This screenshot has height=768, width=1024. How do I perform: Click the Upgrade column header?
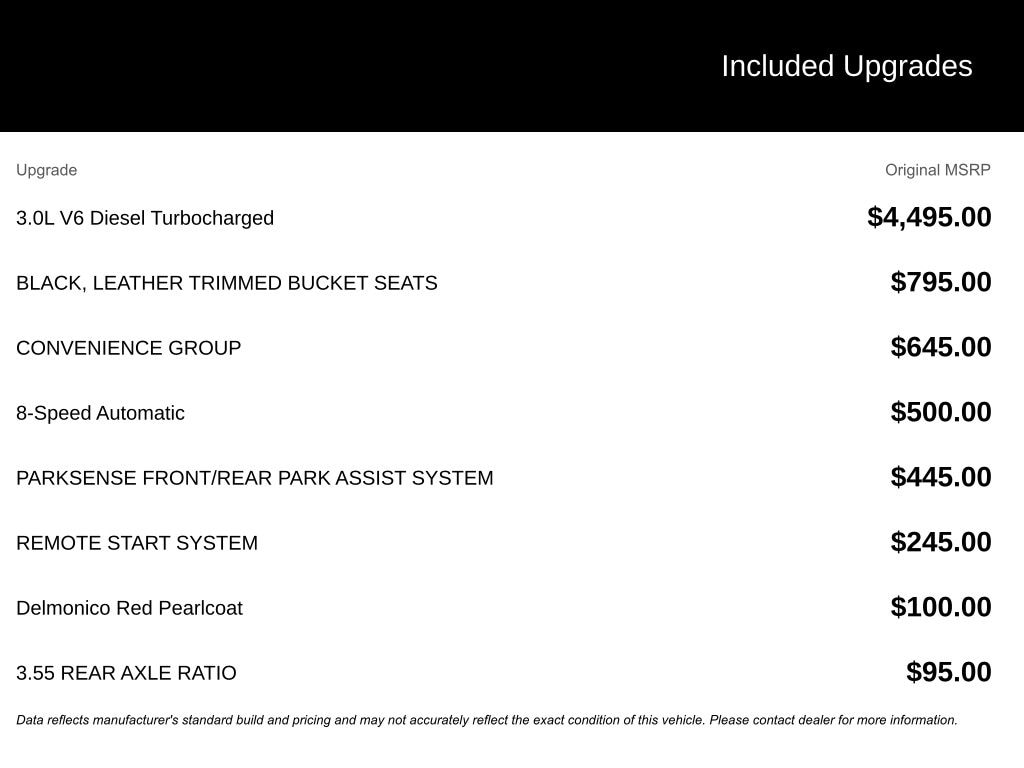pyautogui.click(x=46, y=170)
